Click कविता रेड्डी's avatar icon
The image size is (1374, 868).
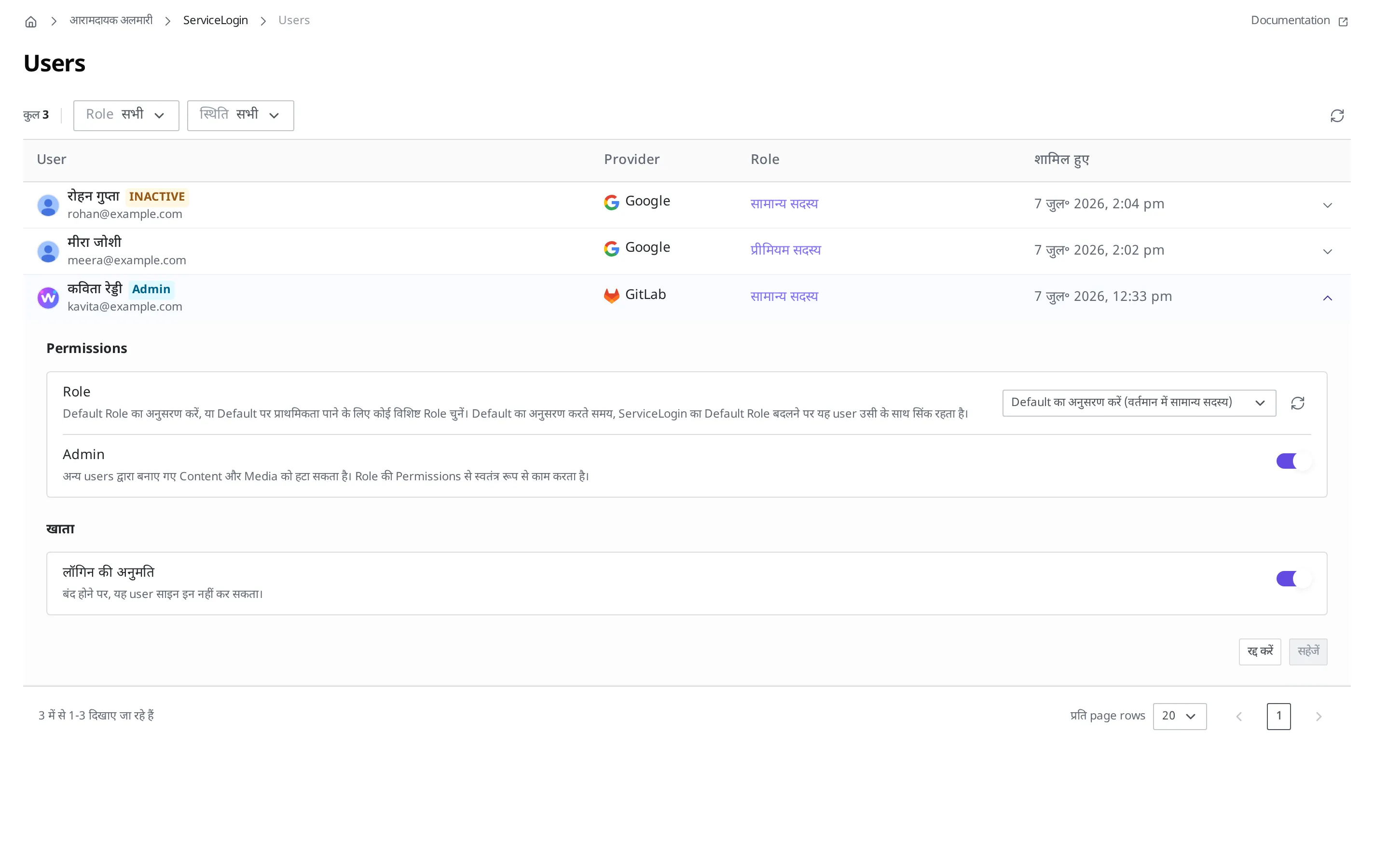click(x=48, y=298)
